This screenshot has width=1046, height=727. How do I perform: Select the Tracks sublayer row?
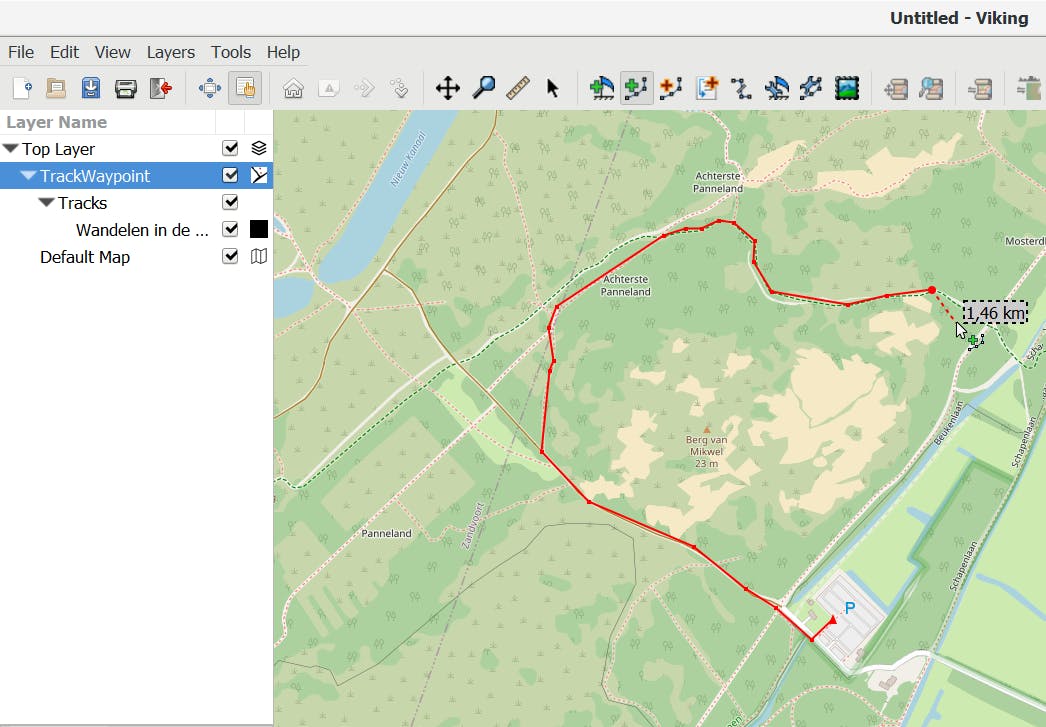(x=136, y=202)
